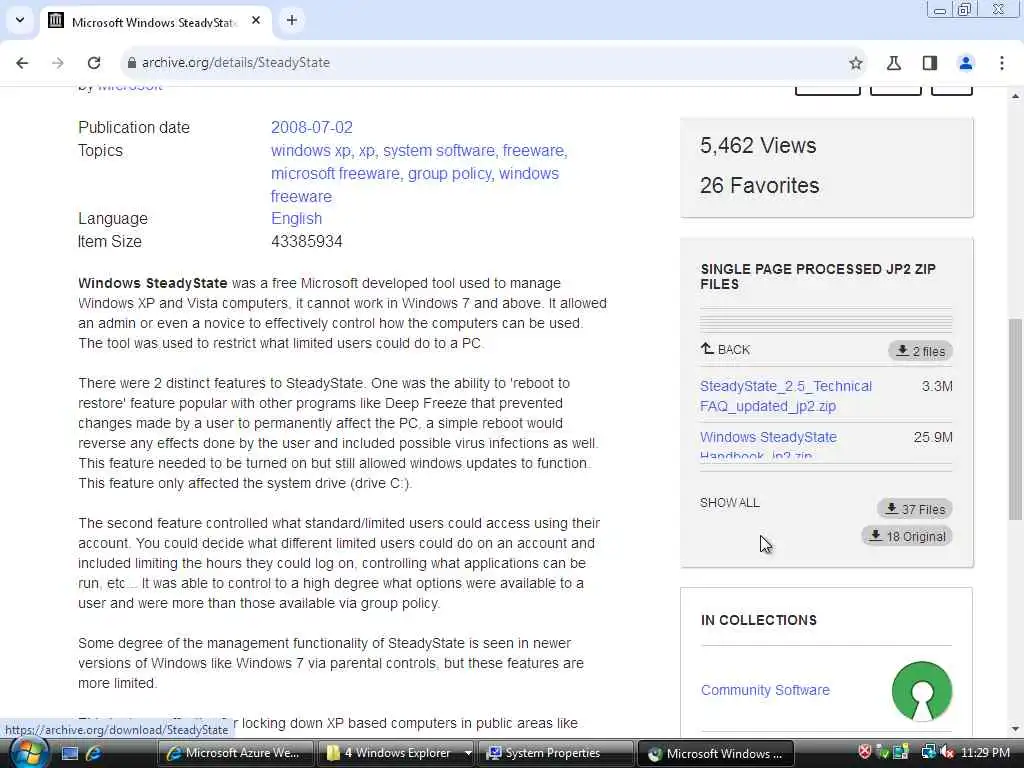The image size is (1024, 768).
Task: Open the publication date 2008-07-02 link
Action: 312,127
